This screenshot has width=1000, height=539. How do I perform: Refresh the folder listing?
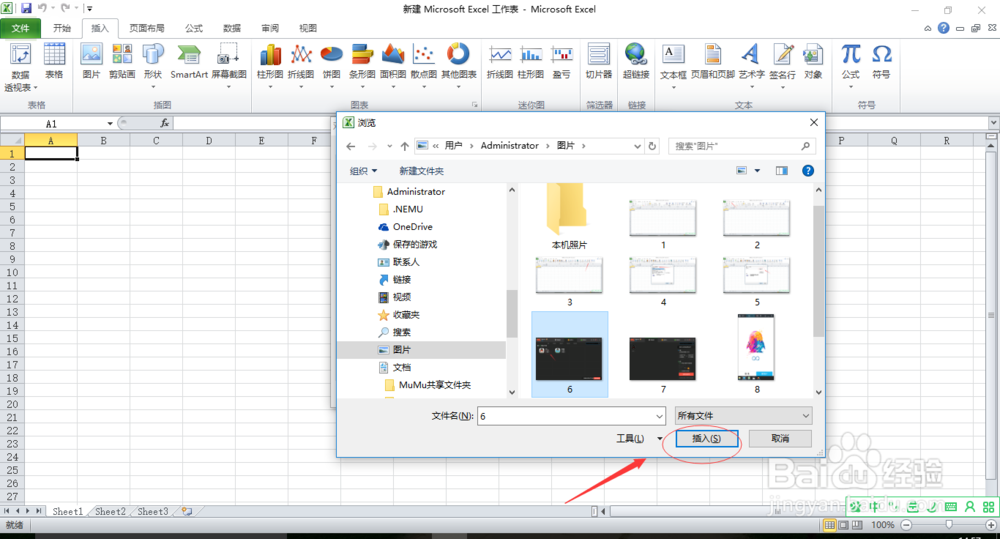(652, 146)
